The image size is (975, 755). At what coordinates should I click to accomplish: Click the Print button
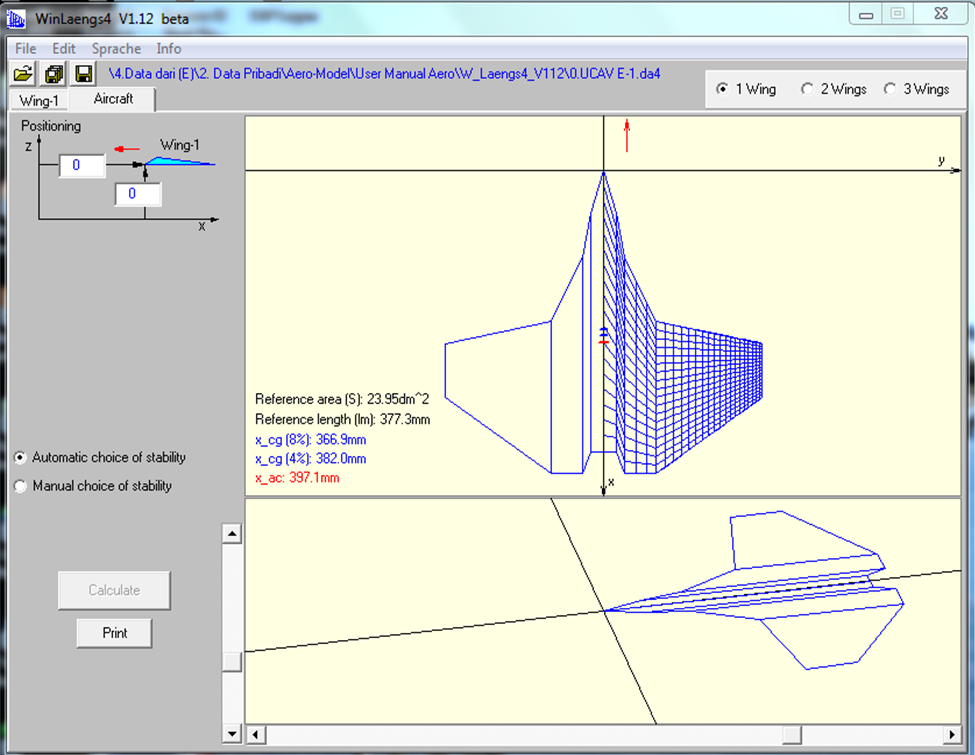pos(114,633)
